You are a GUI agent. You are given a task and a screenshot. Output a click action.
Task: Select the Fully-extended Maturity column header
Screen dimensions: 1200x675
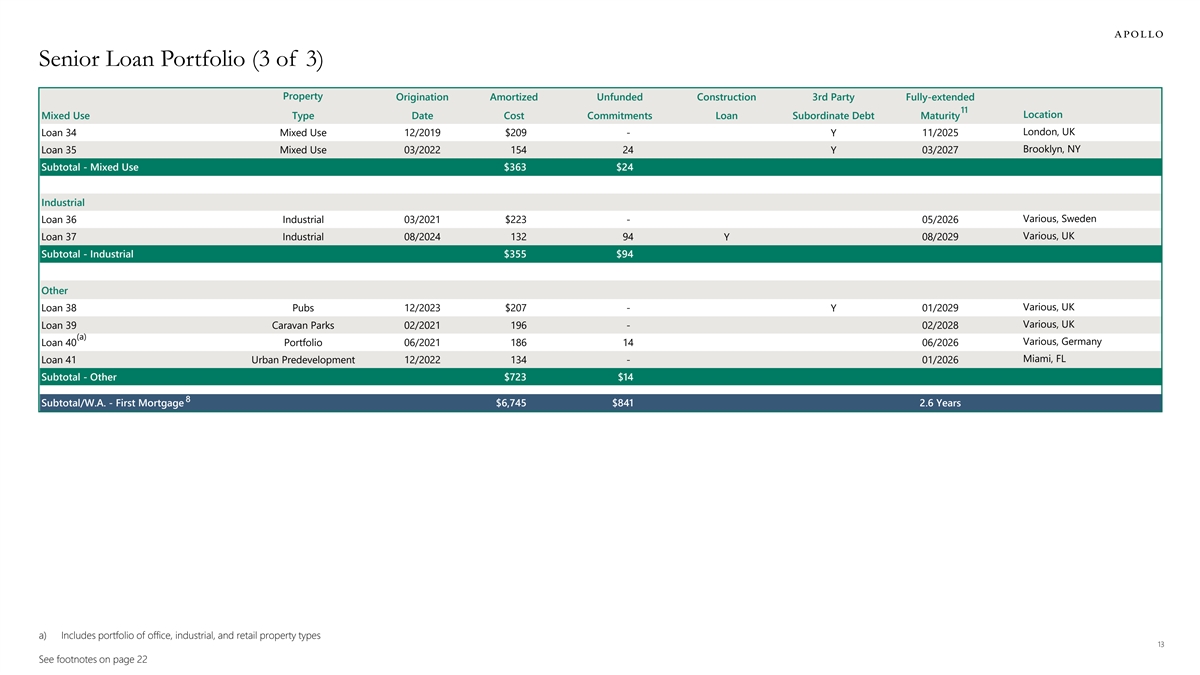[x=939, y=106]
